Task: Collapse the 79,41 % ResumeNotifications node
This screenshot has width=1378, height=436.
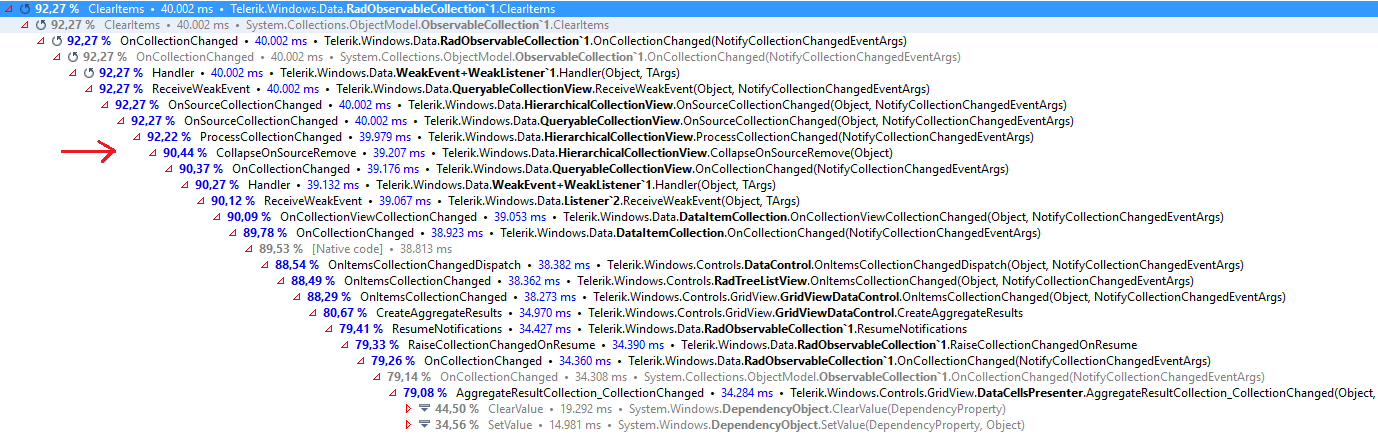Action: point(329,329)
